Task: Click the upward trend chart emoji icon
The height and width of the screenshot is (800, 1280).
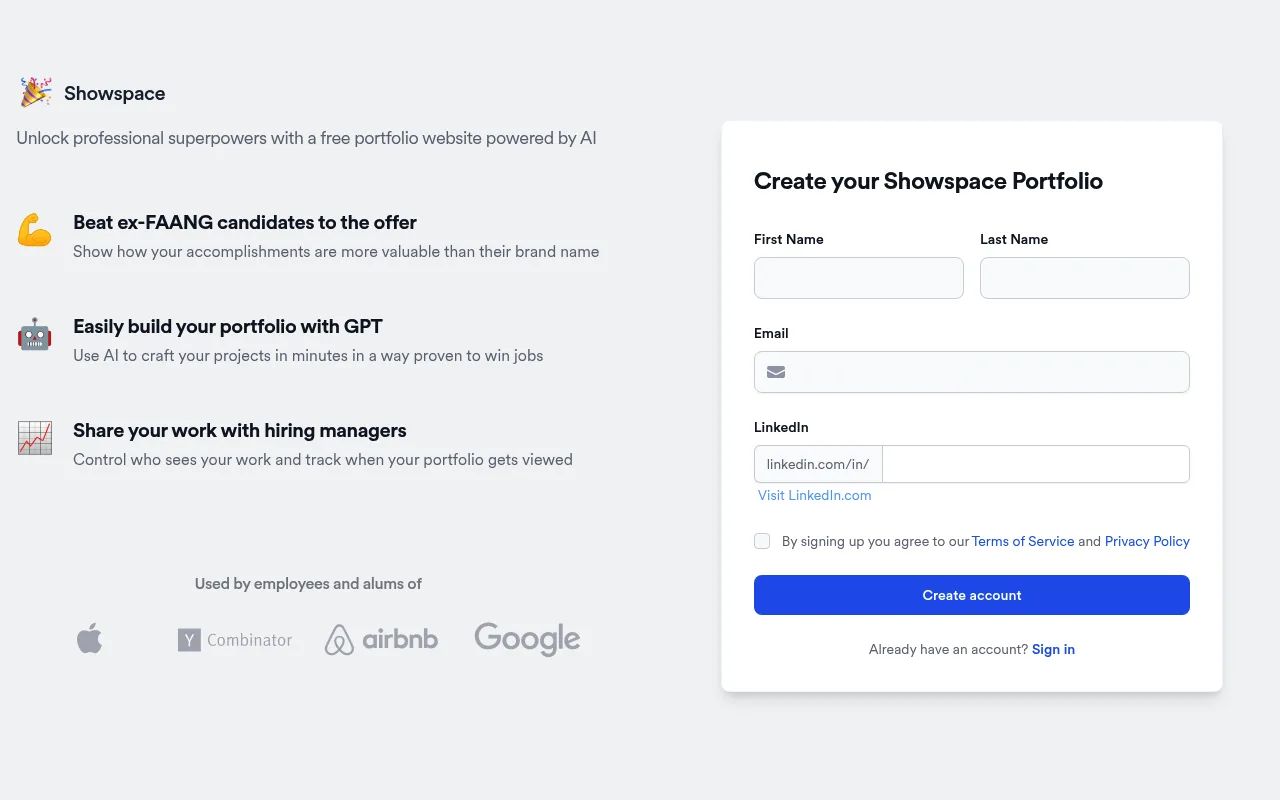Action: [35, 438]
